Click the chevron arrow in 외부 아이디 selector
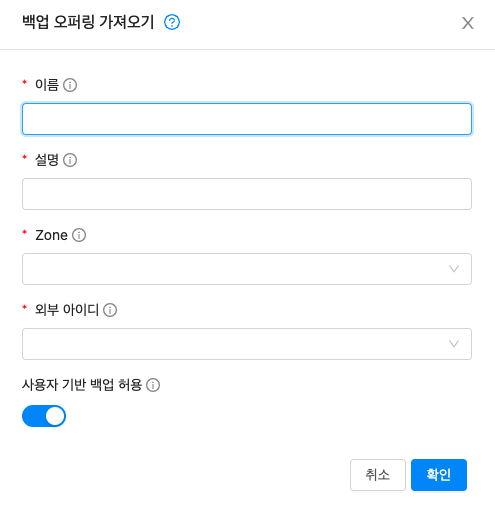495x510 pixels. pos(454,344)
